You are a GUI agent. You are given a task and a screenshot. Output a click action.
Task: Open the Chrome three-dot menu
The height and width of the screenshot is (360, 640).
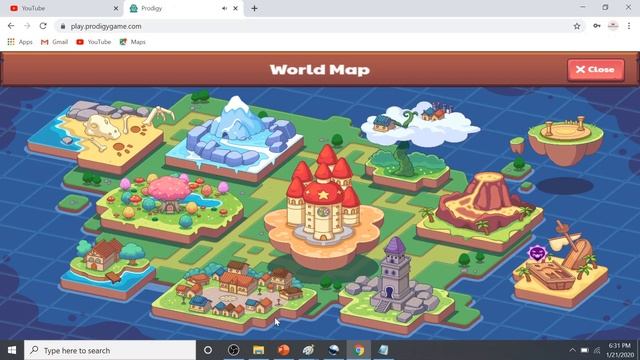[x=629, y=26]
